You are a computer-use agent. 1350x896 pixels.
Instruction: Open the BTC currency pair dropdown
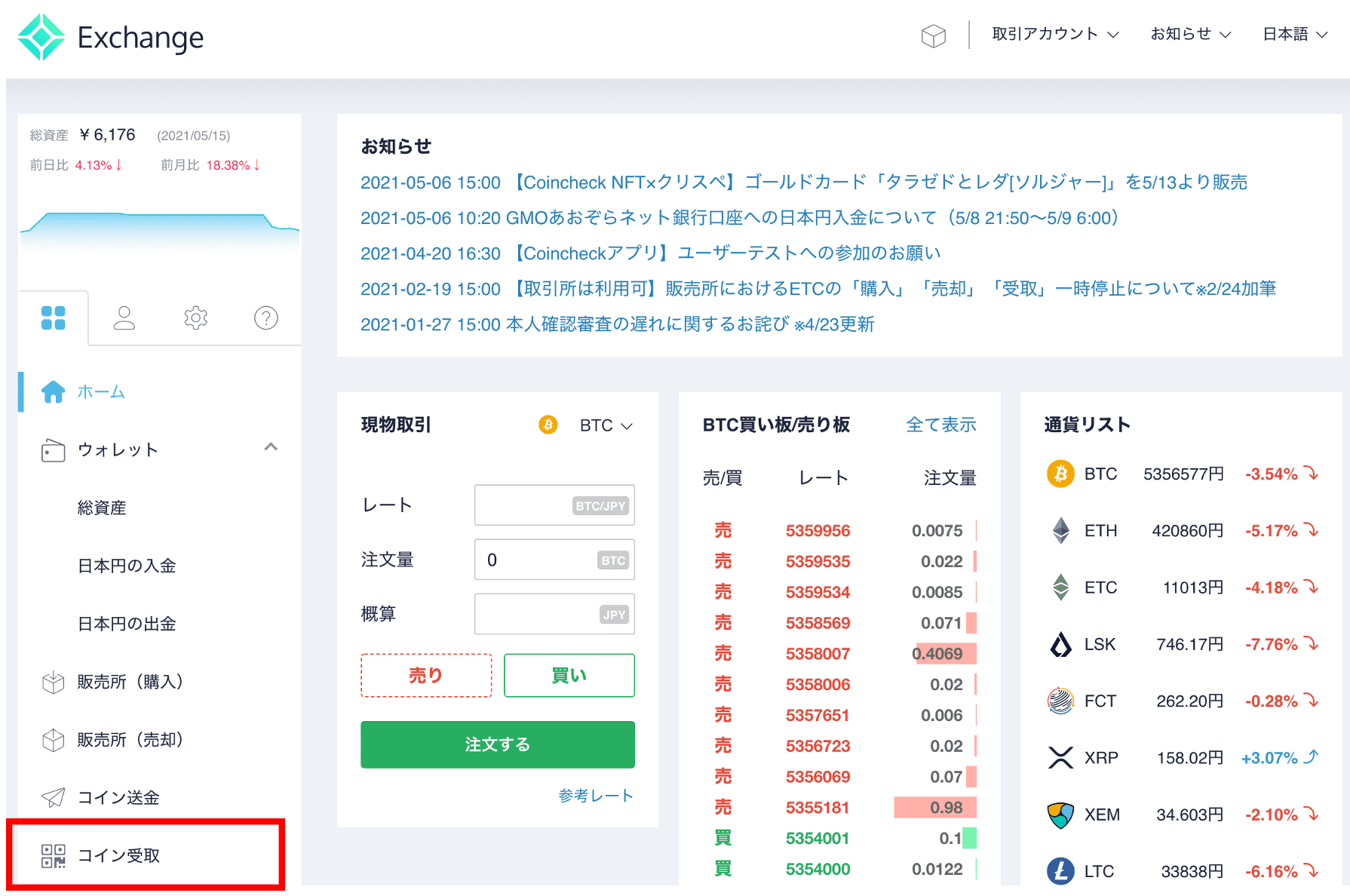coord(606,425)
